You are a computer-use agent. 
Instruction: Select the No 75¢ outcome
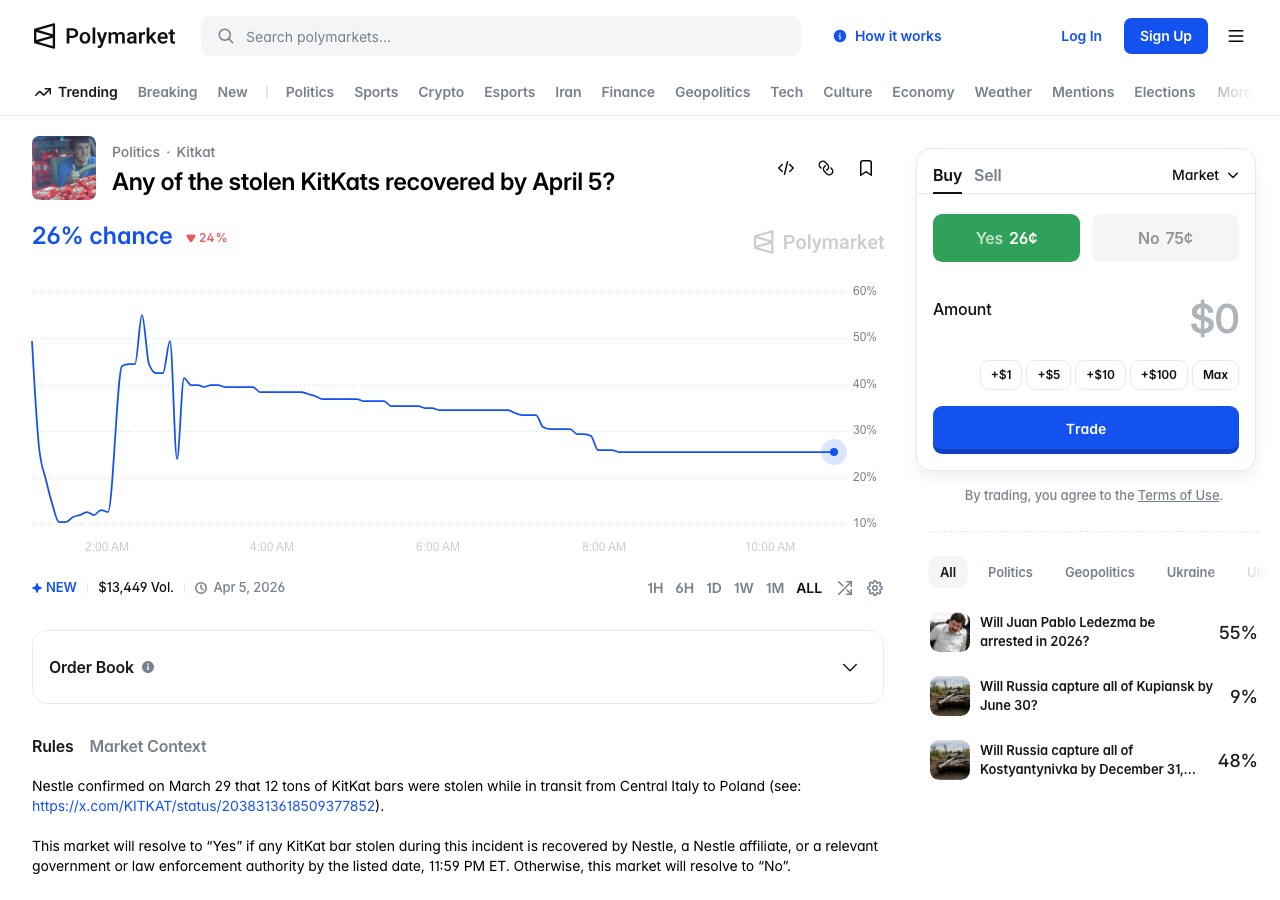coord(1165,238)
